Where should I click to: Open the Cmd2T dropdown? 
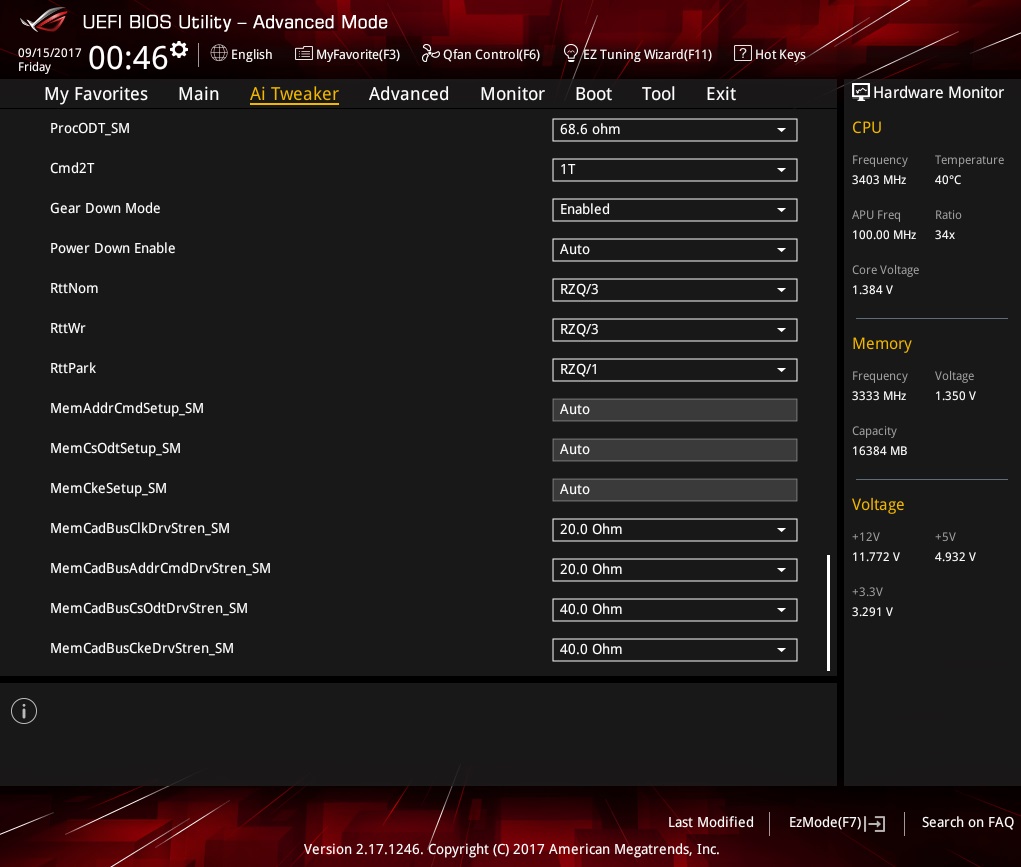point(674,170)
